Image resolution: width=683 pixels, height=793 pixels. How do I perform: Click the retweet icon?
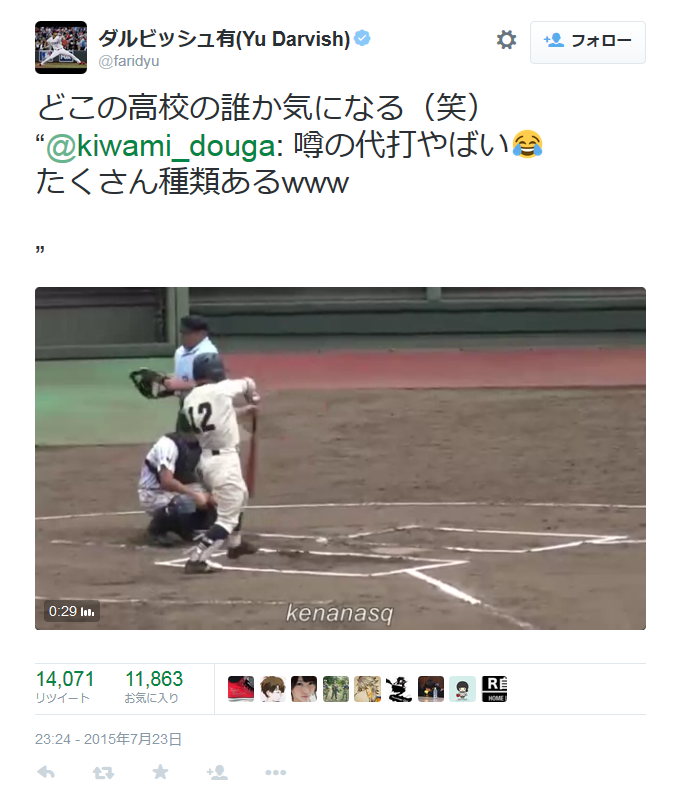pos(103,772)
